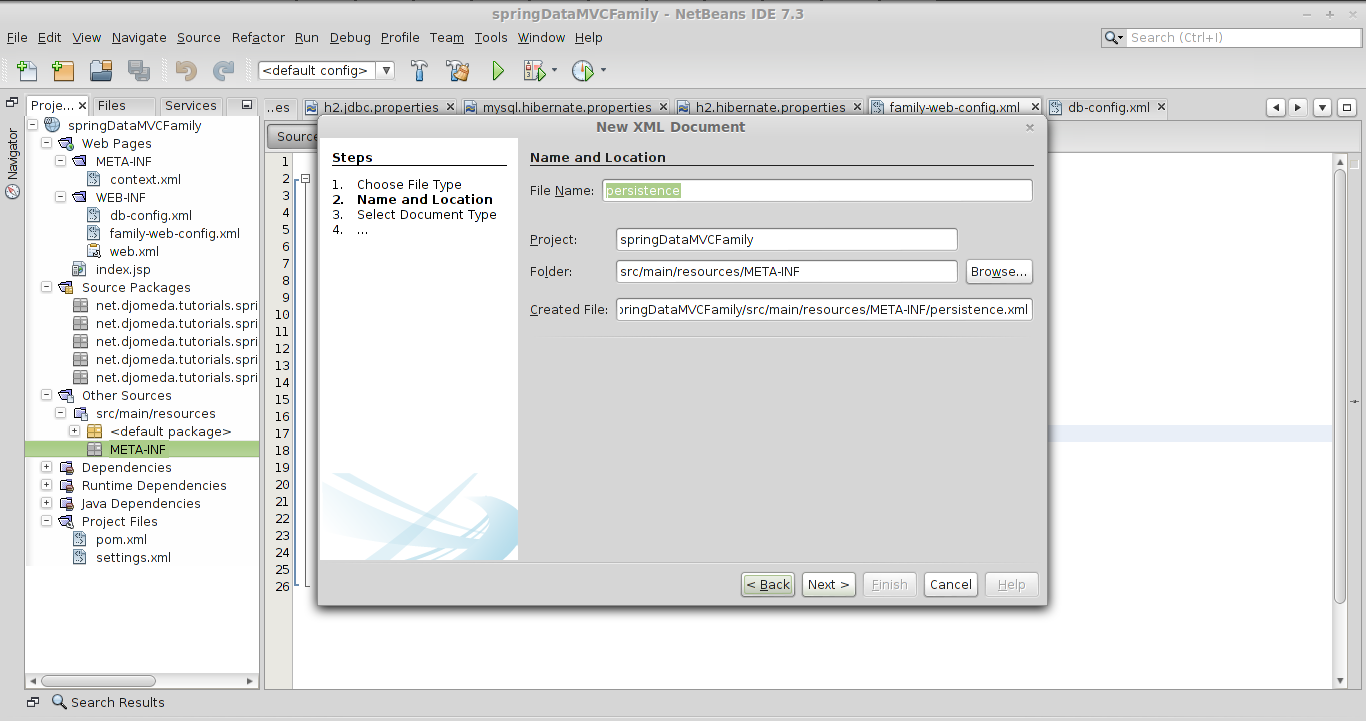Switch to the Files tab
1366x721 pixels.
click(x=112, y=105)
